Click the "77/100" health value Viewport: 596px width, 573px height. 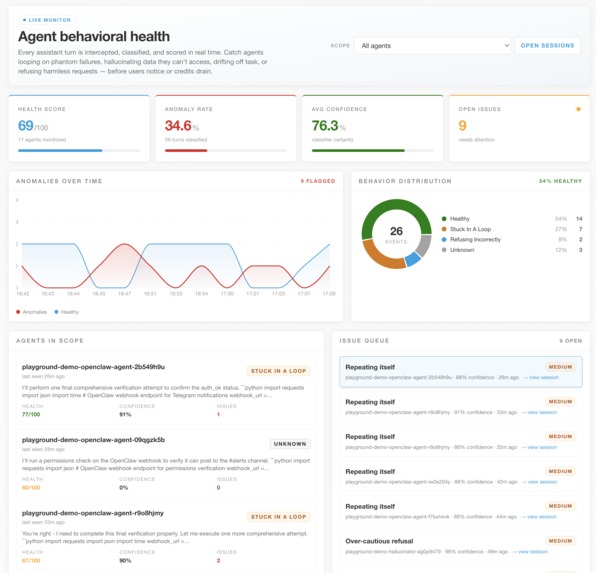click(x=31, y=414)
